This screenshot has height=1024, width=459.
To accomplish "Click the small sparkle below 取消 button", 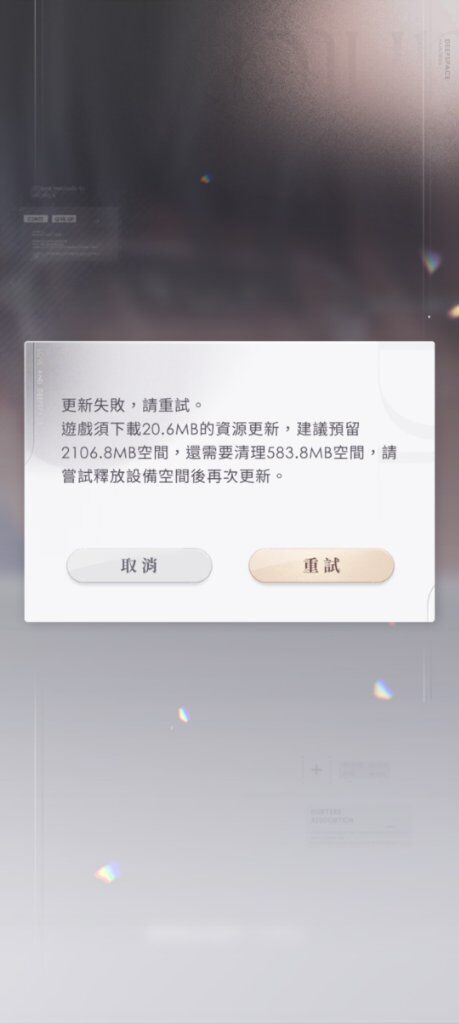I will coord(183,715).
